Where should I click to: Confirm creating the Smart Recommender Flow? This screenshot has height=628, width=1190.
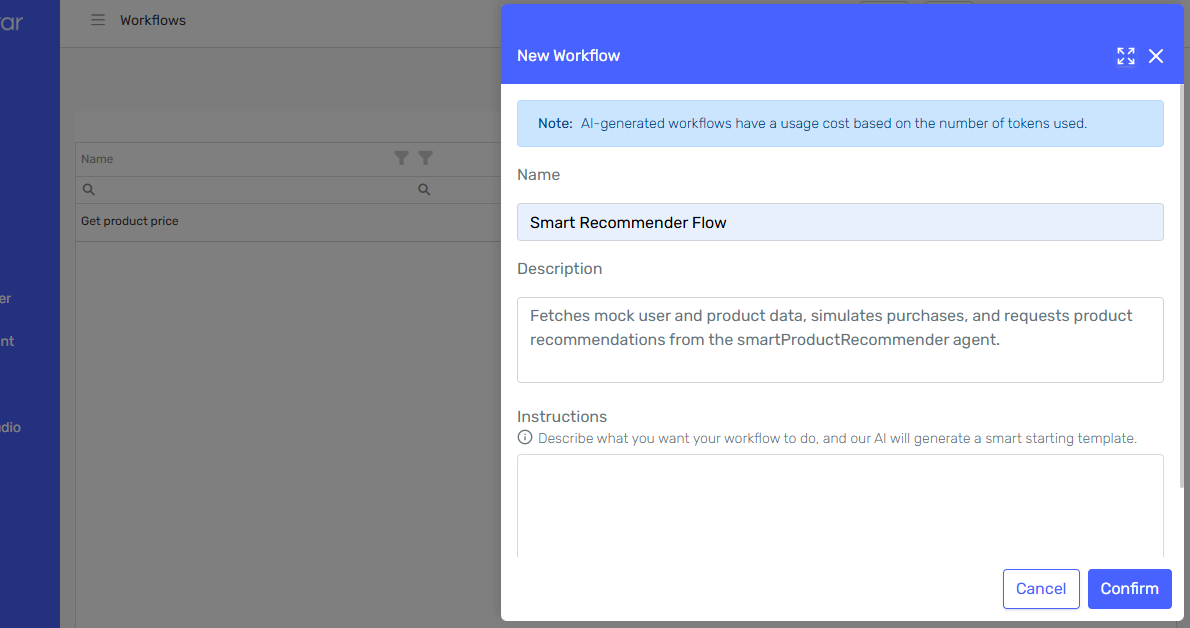(1129, 589)
